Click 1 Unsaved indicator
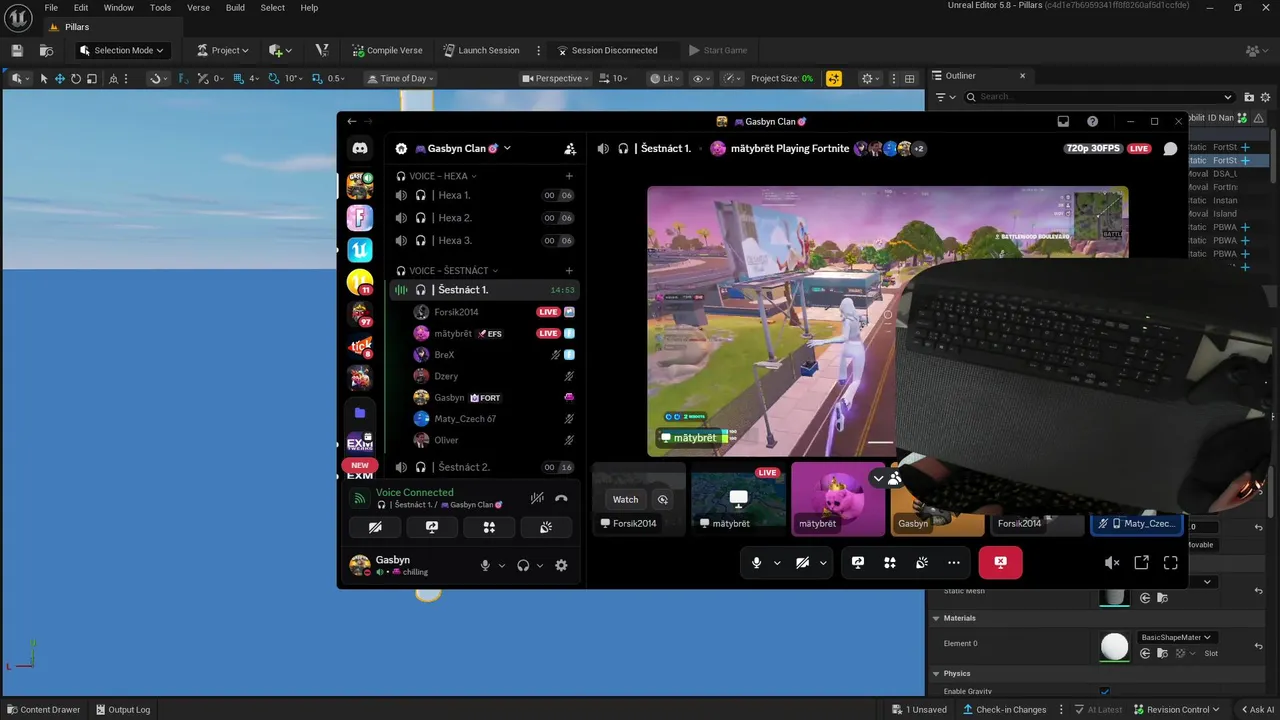 (x=920, y=710)
